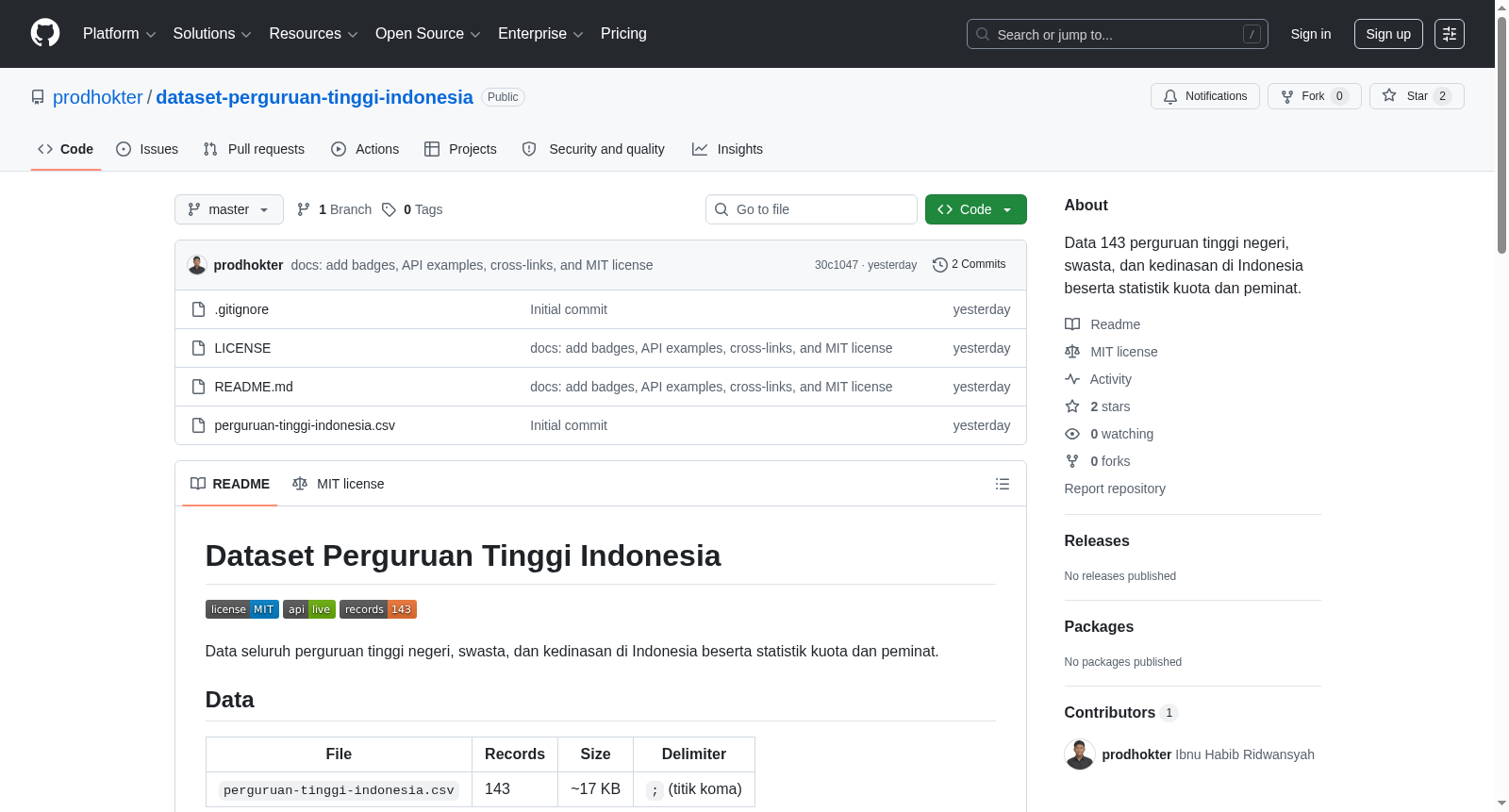Click the Notifications button
Viewport: 1509px width, 812px height.
[1204, 96]
